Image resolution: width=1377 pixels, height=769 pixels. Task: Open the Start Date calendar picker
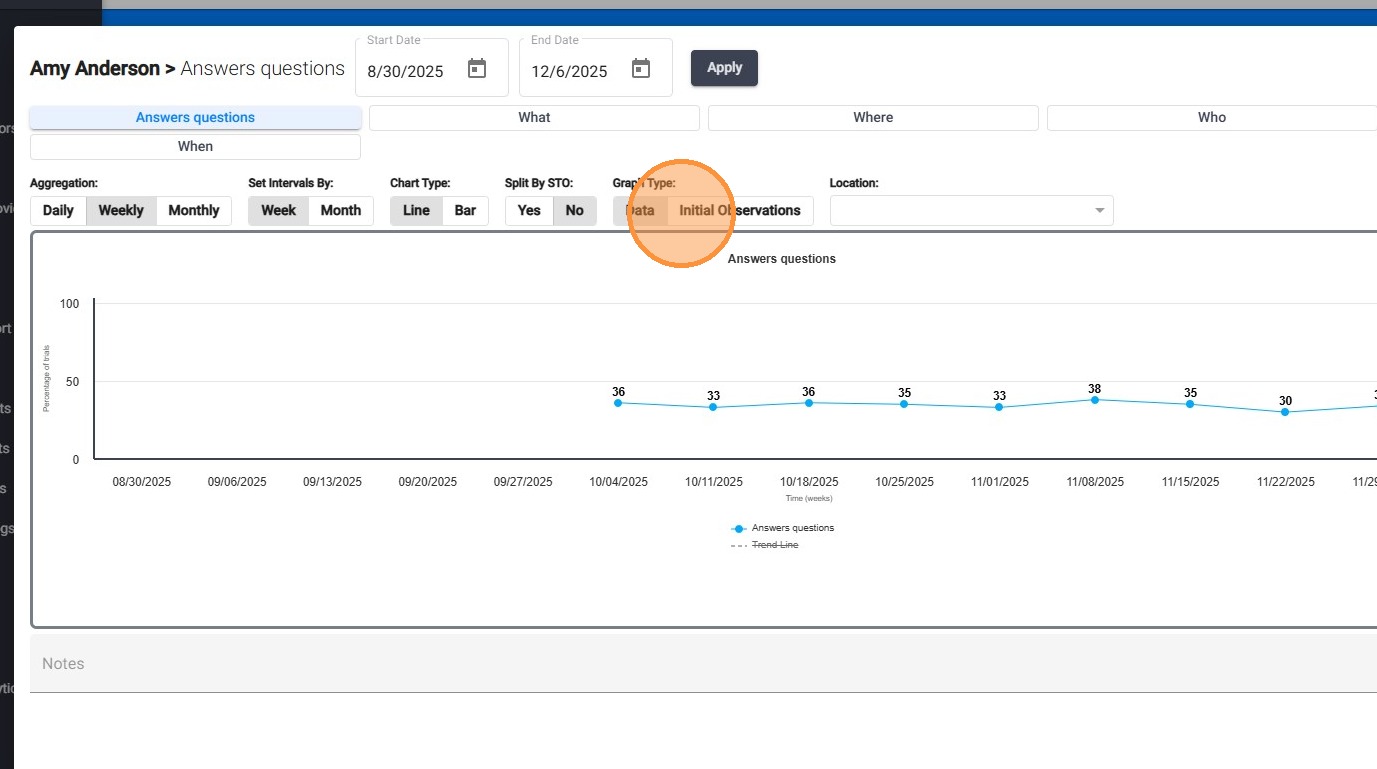click(477, 69)
